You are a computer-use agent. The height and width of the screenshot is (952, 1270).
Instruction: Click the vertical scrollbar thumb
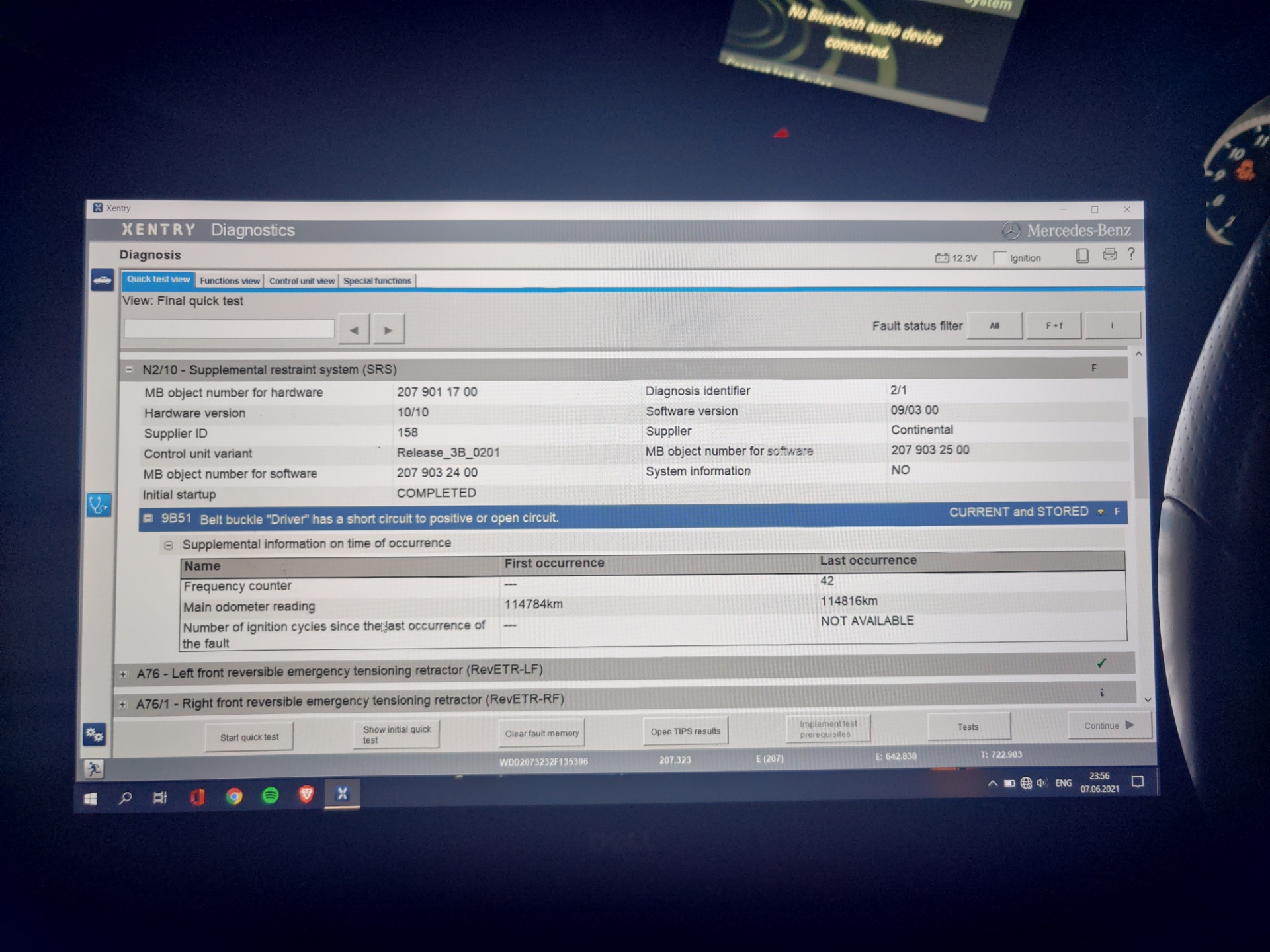coord(1140,458)
